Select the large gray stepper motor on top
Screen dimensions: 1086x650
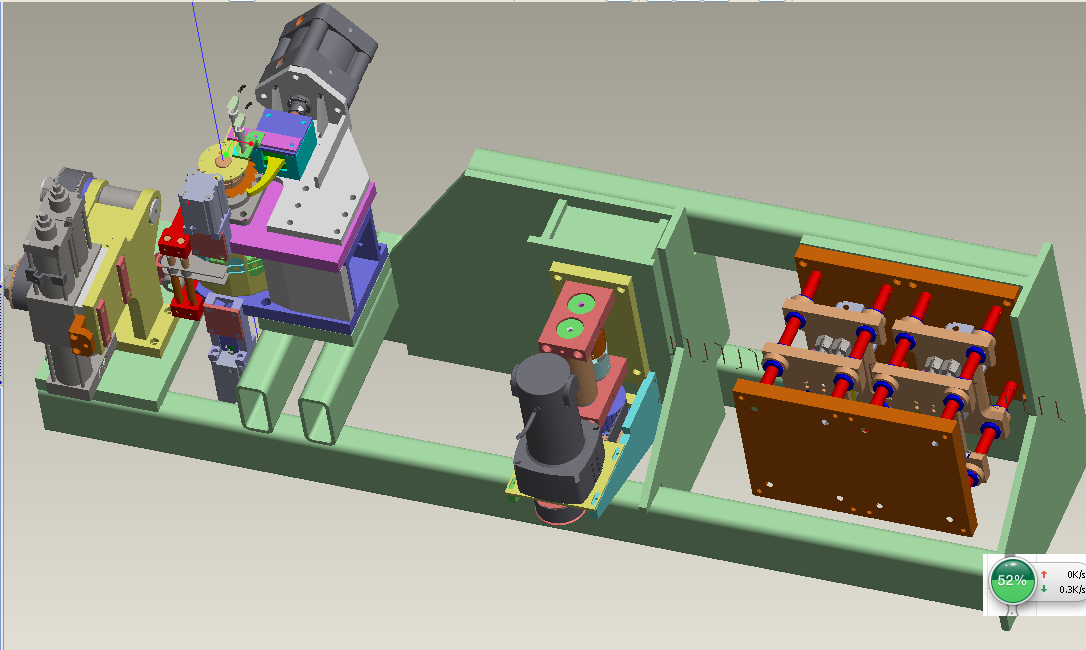pos(317,62)
